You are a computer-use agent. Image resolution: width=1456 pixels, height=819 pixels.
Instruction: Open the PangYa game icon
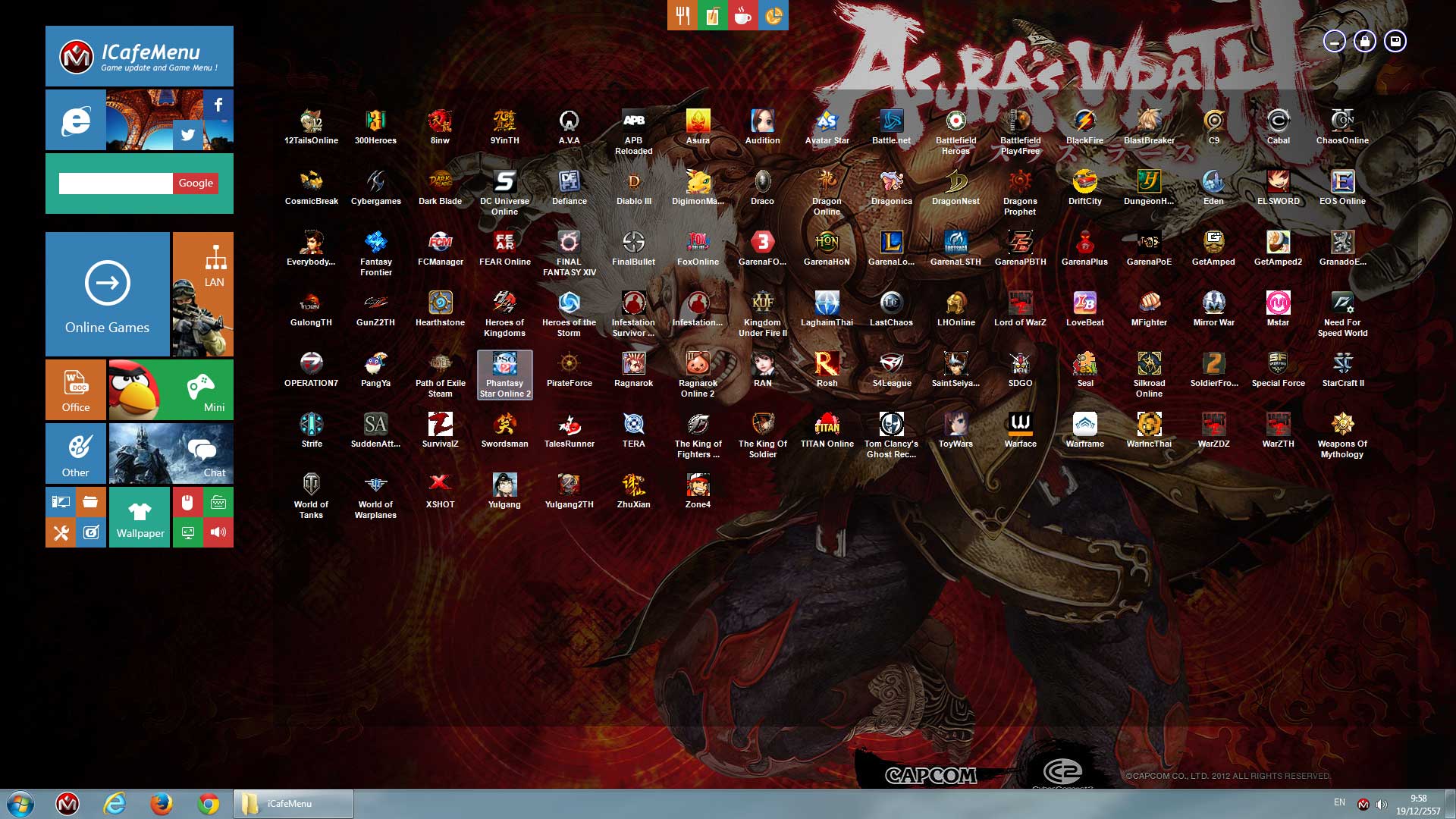tap(375, 369)
